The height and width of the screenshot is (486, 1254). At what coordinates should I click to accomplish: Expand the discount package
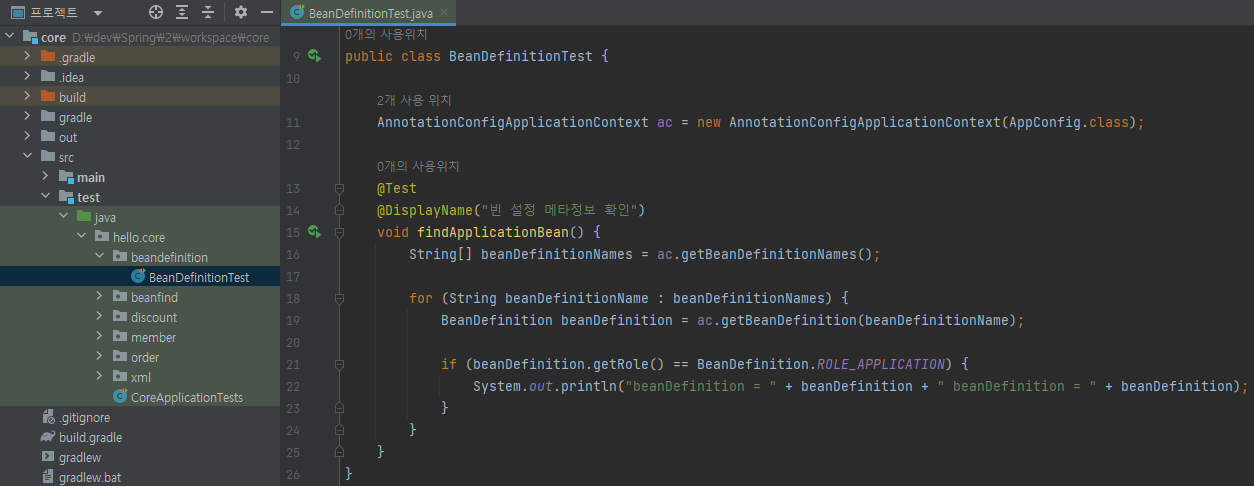(99, 317)
